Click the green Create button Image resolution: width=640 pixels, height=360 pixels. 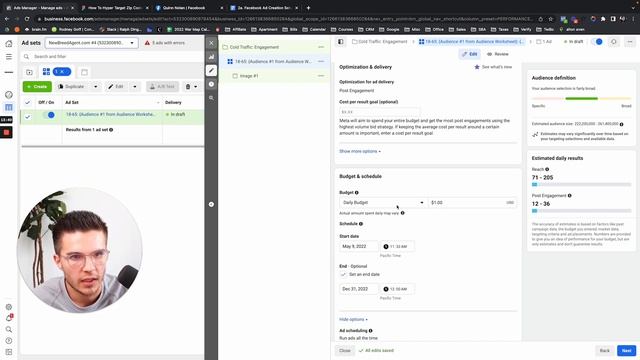pyautogui.click(x=37, y=87)
